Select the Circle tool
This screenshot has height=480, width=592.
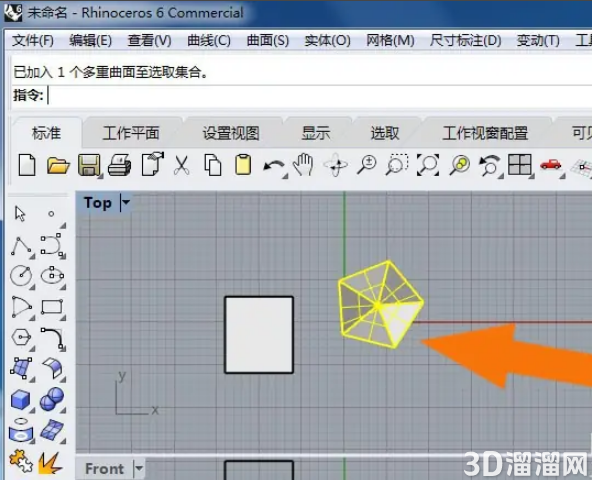pyautogui.click(x=21, y=276)
